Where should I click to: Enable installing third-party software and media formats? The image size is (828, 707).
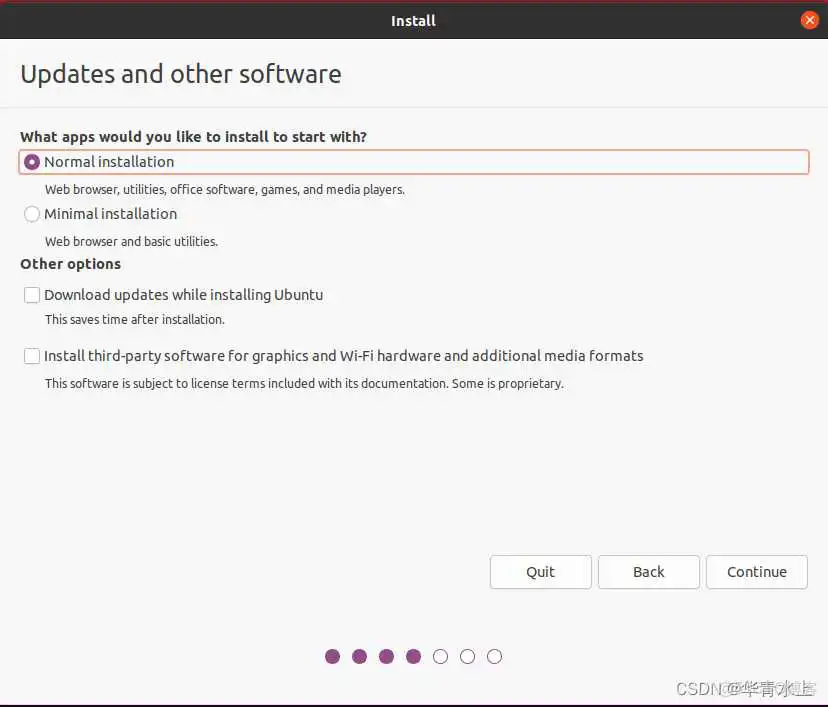(x=31, y=355)
